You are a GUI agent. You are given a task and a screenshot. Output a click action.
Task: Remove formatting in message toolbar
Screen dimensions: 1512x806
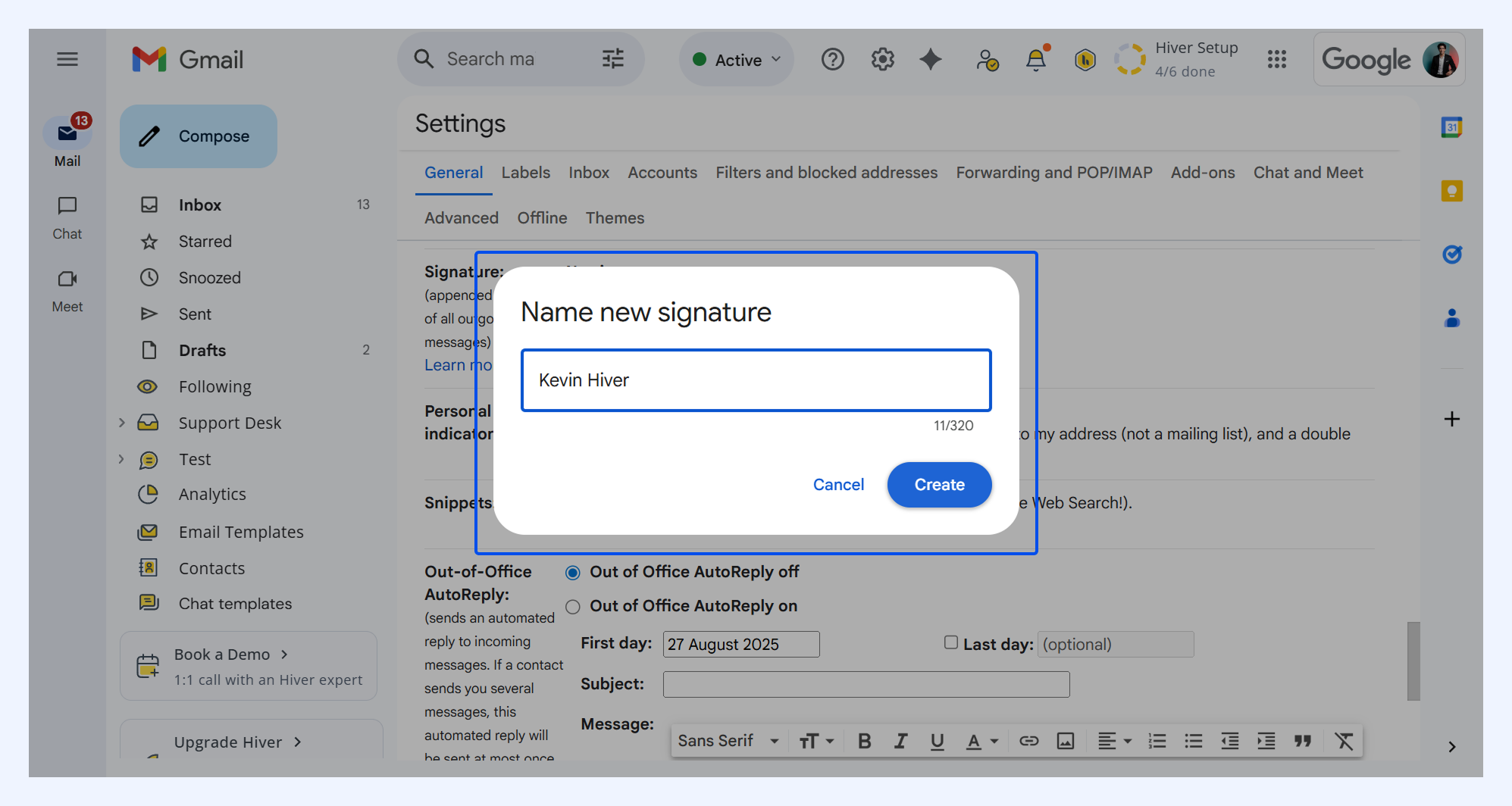pyautogui.click(x=1344, y=741)
